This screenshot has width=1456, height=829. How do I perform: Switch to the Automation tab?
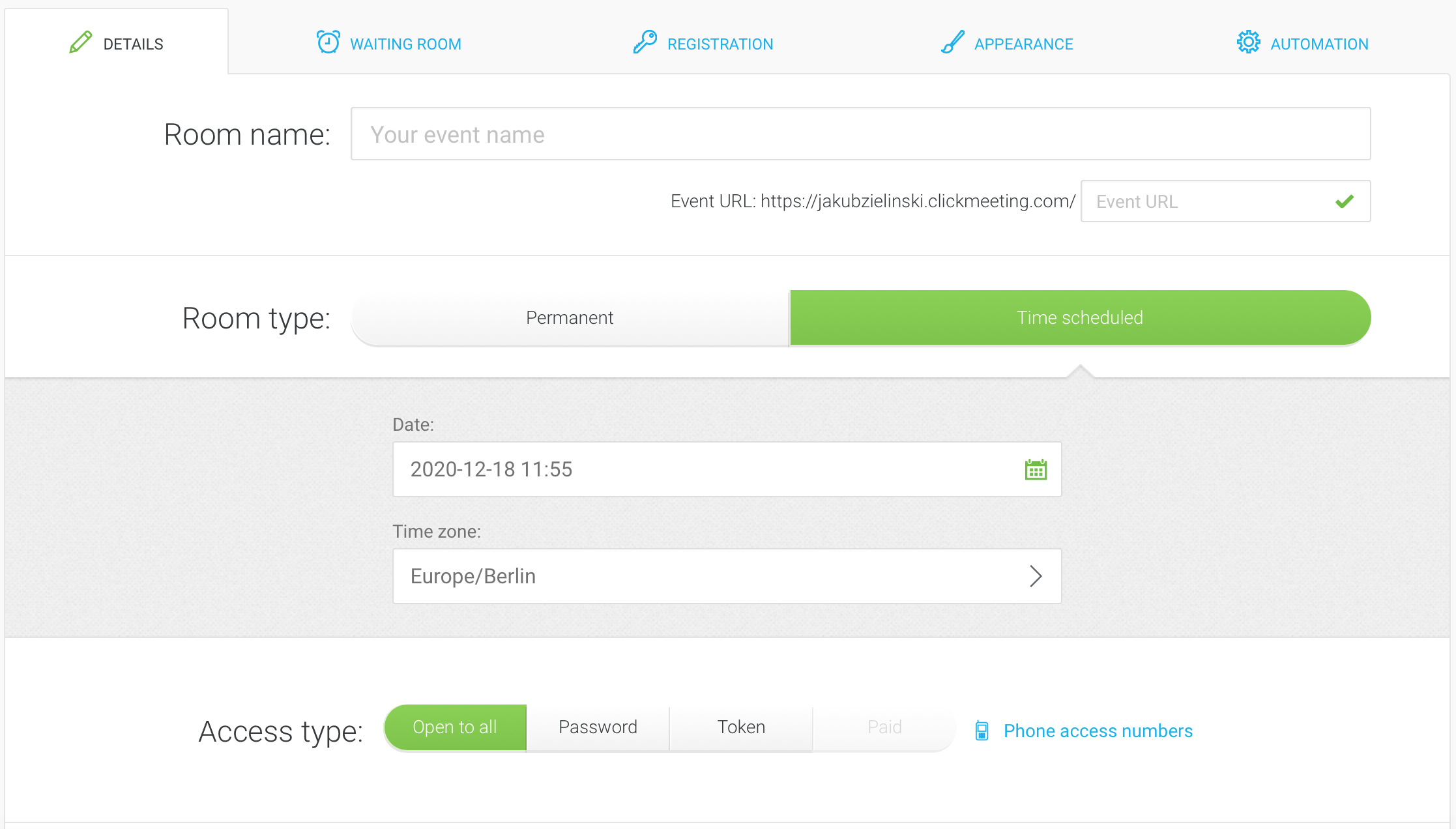pos(1303,44)
